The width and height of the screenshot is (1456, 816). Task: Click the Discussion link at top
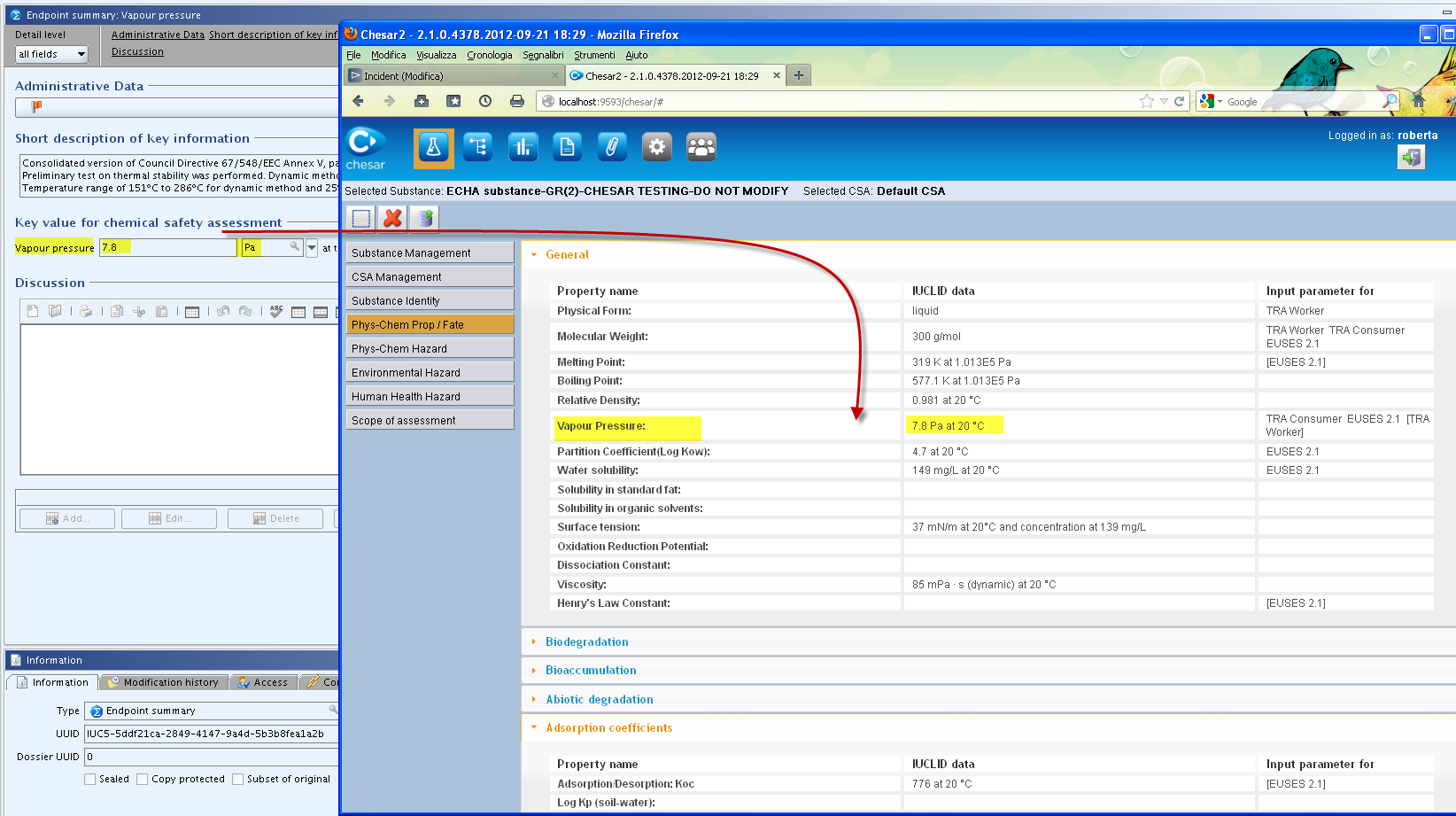point(137,51)
